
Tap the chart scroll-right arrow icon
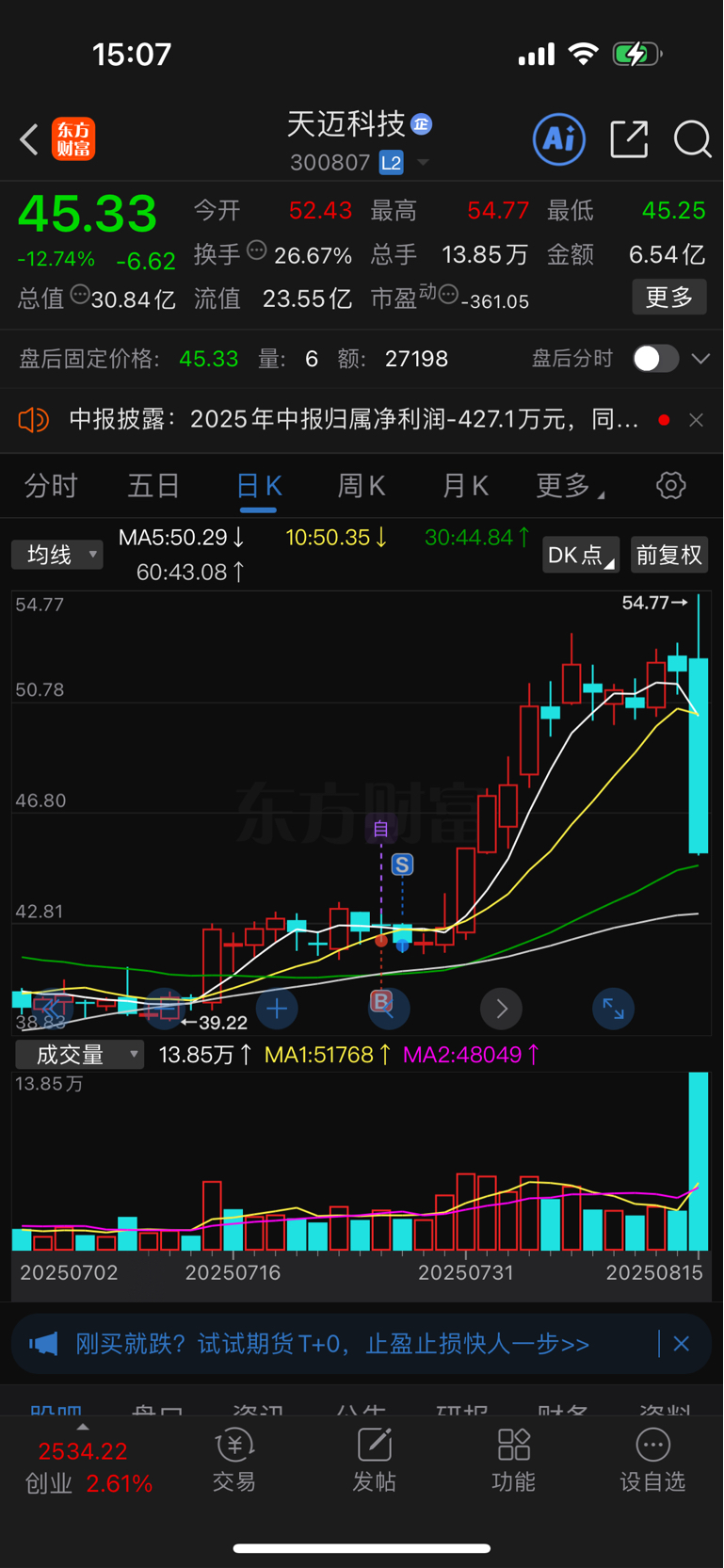[501, 1010]
